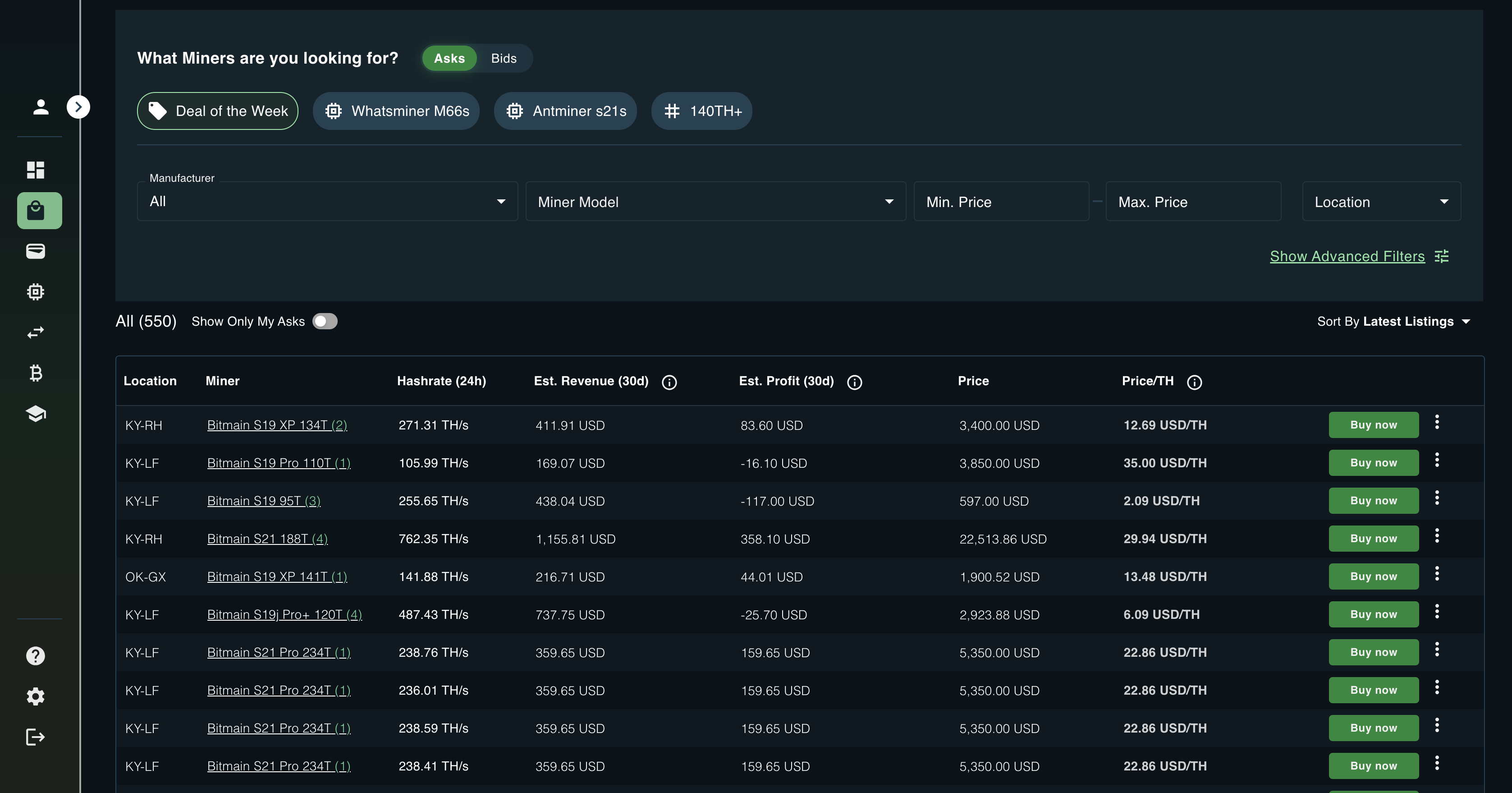Click the logout icon in sidebar

coord(36,737)
